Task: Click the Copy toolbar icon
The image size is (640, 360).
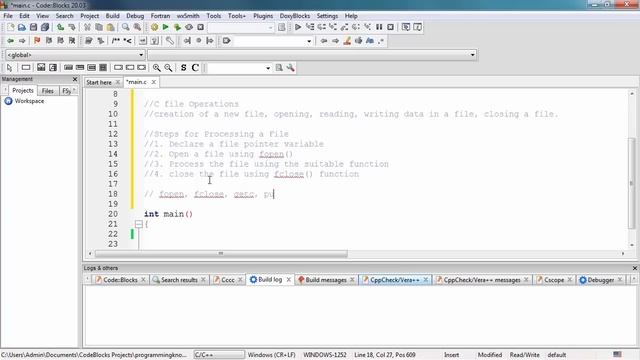Action: tap(99, 27)
